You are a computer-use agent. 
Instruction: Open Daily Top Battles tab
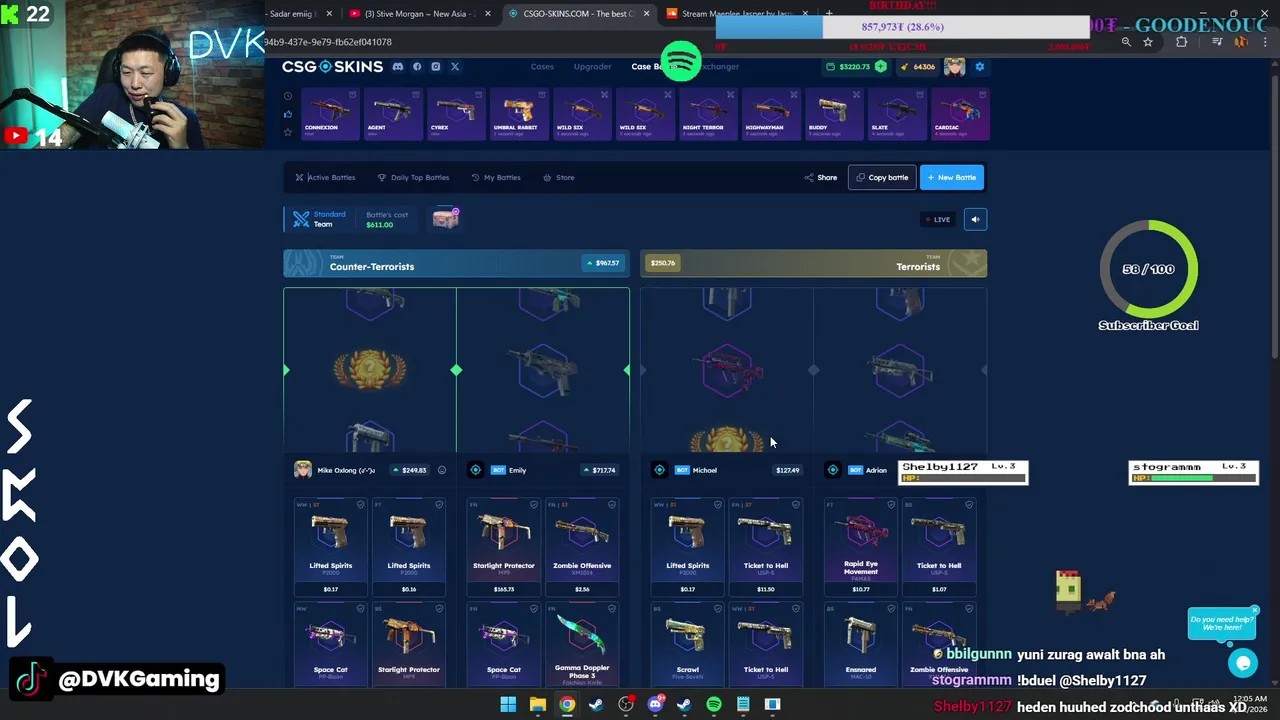[413, 177]
